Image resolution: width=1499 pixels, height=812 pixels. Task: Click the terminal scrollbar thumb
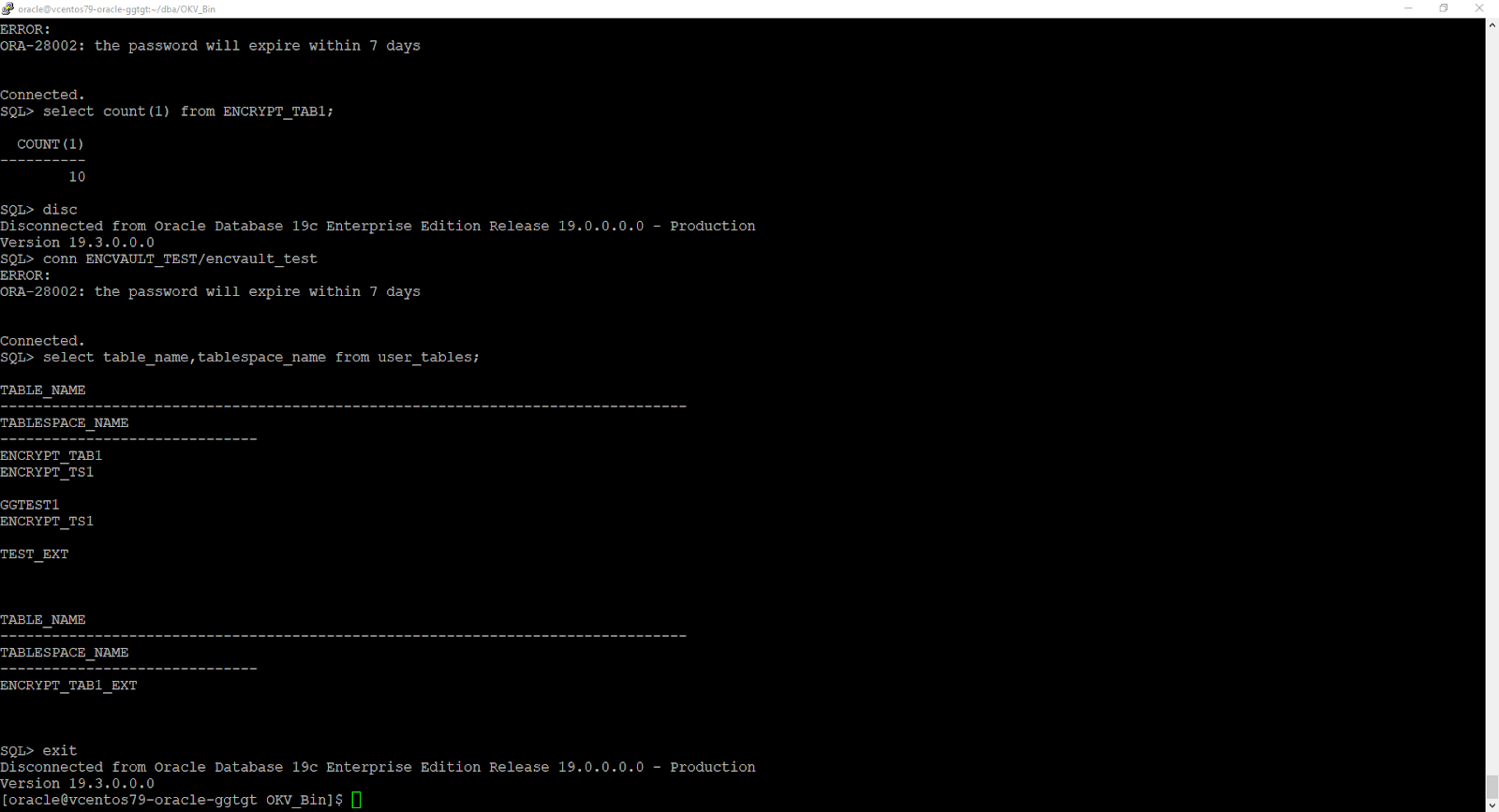point(1492,786)
